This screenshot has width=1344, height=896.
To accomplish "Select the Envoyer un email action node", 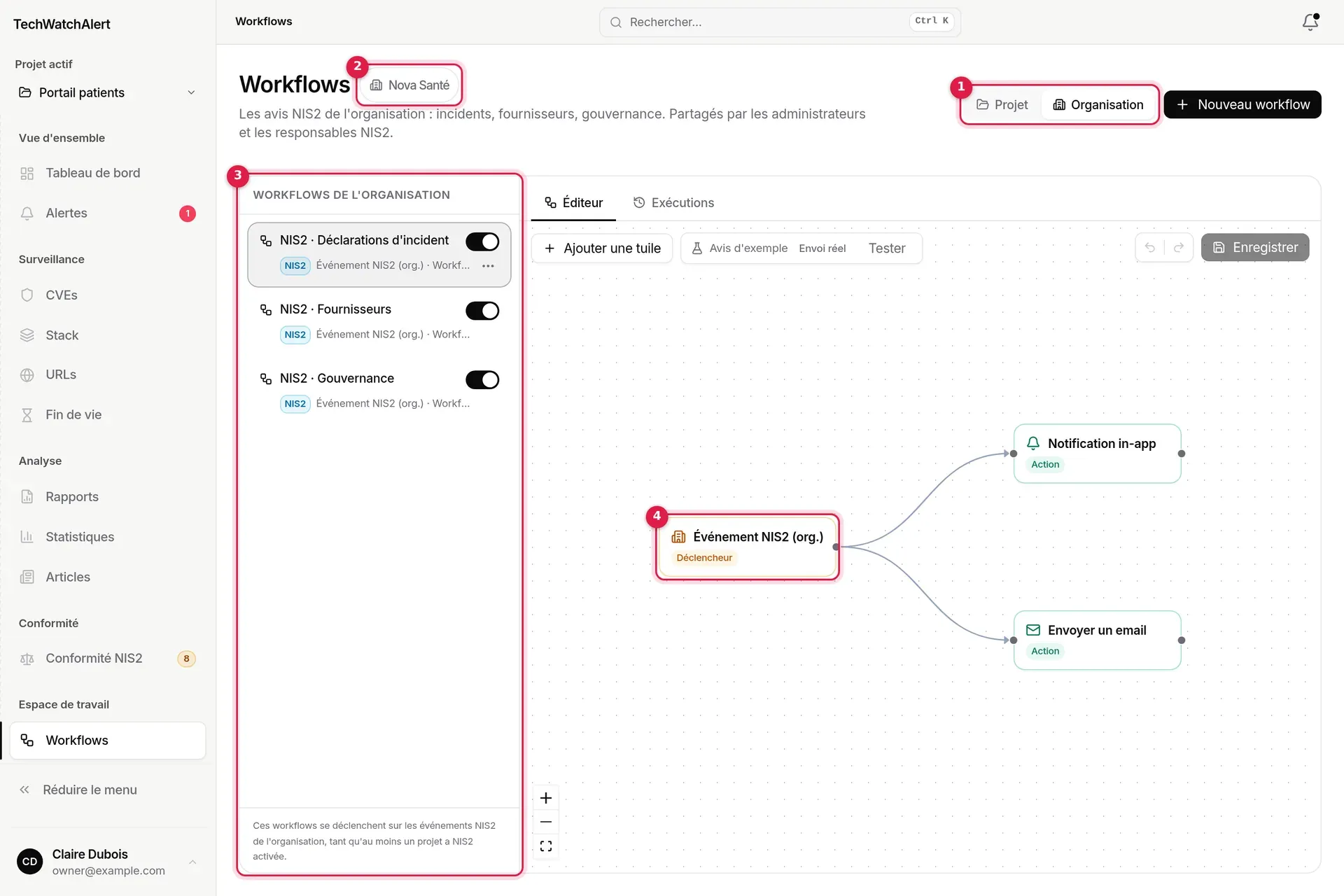I will [x=1097, y=640].
